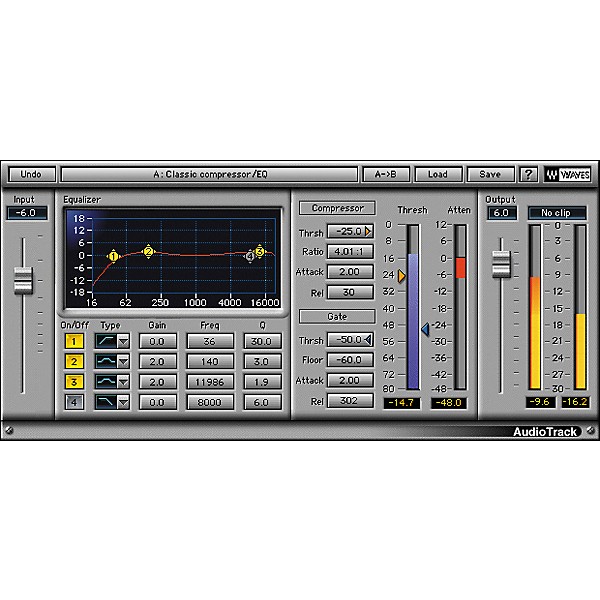The image size is (600, 600).
Task: Click band 1 high-pass filter type icon
Action: 106,341
